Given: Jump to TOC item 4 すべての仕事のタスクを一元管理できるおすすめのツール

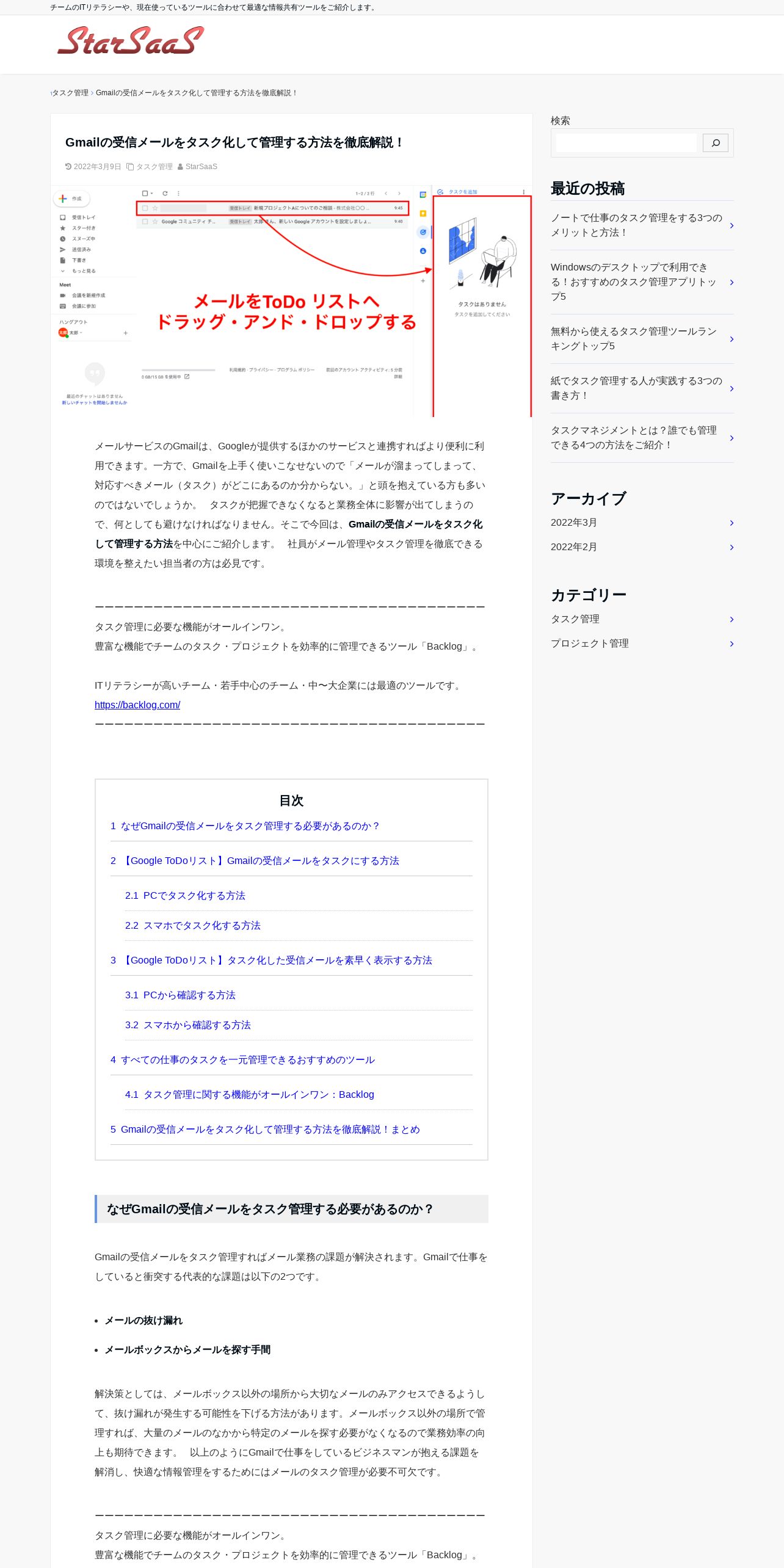Looking at the screenshot, I should click(x=242, y=1060).
